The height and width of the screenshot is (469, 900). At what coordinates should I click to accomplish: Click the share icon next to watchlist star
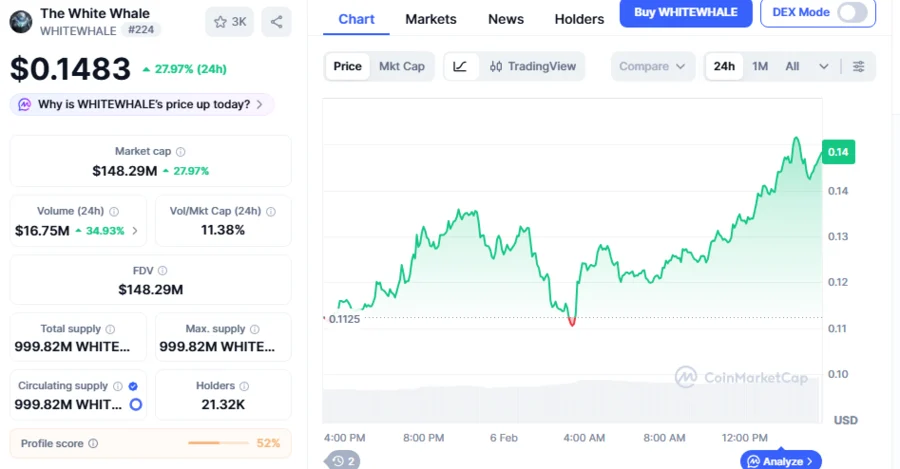tap(276, 22)
